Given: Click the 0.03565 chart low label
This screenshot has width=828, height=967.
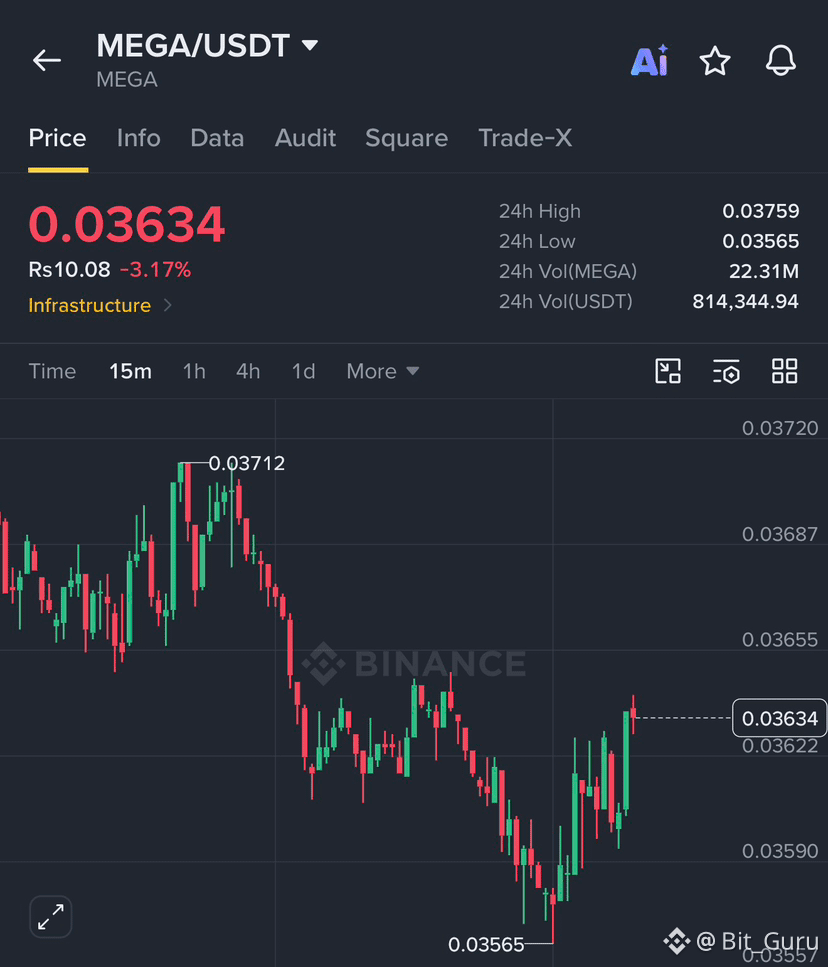Looking at the screenshot, I should coord(486,944).
